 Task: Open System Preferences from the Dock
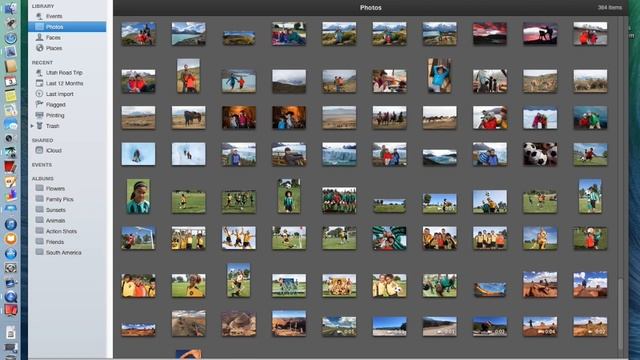pos(10,268)
